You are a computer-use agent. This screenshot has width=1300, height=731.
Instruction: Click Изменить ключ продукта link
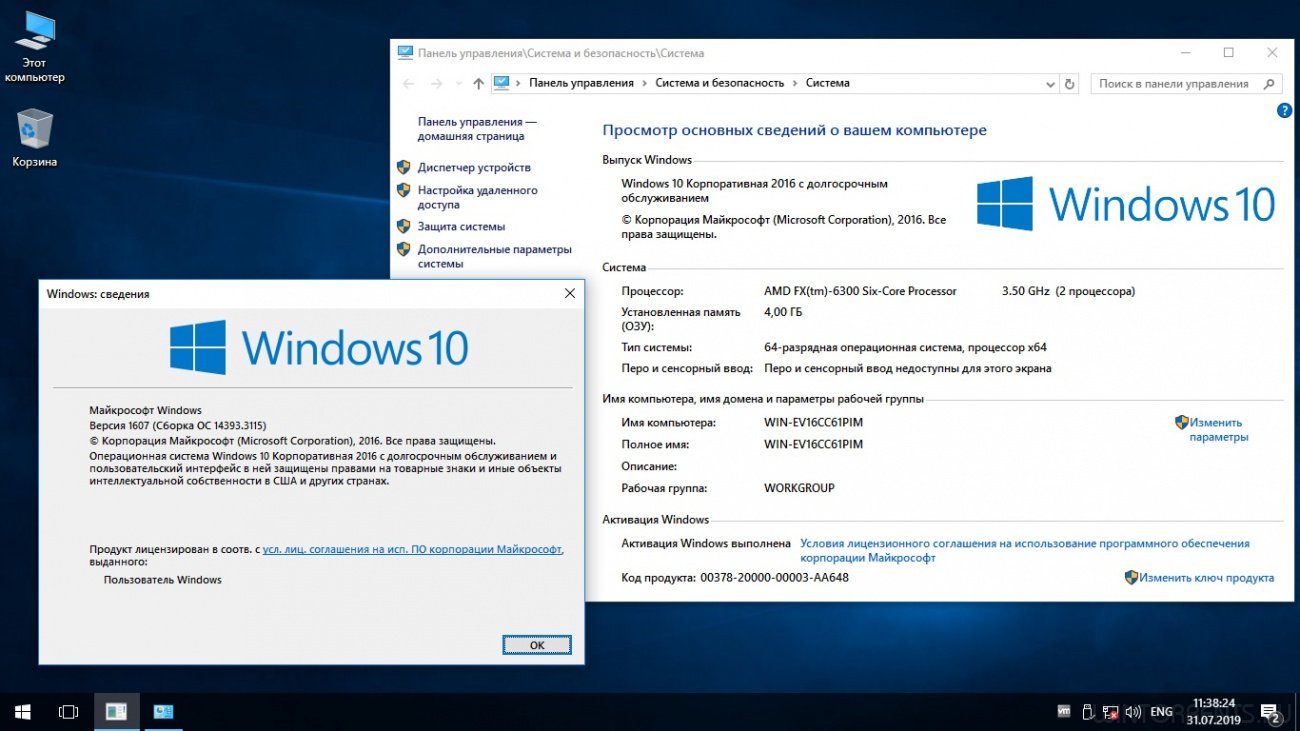pos(1206,578)
